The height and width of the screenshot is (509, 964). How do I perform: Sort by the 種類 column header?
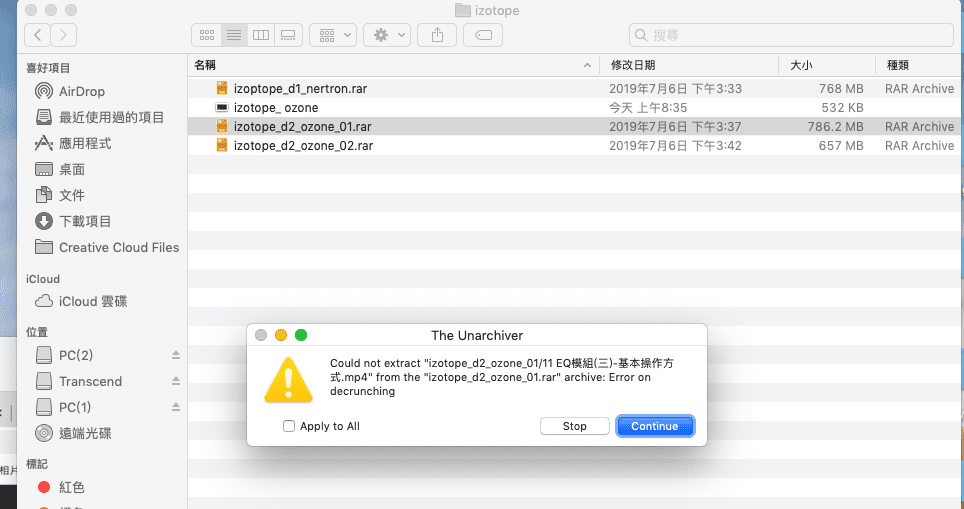click(x=919, y=65)
